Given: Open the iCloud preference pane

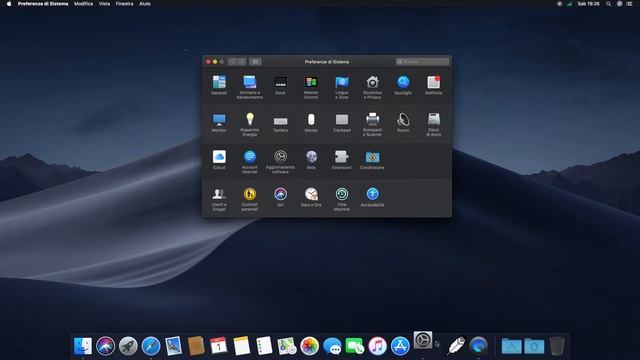Looking at the screenshot, I should (x=219, y=160).
